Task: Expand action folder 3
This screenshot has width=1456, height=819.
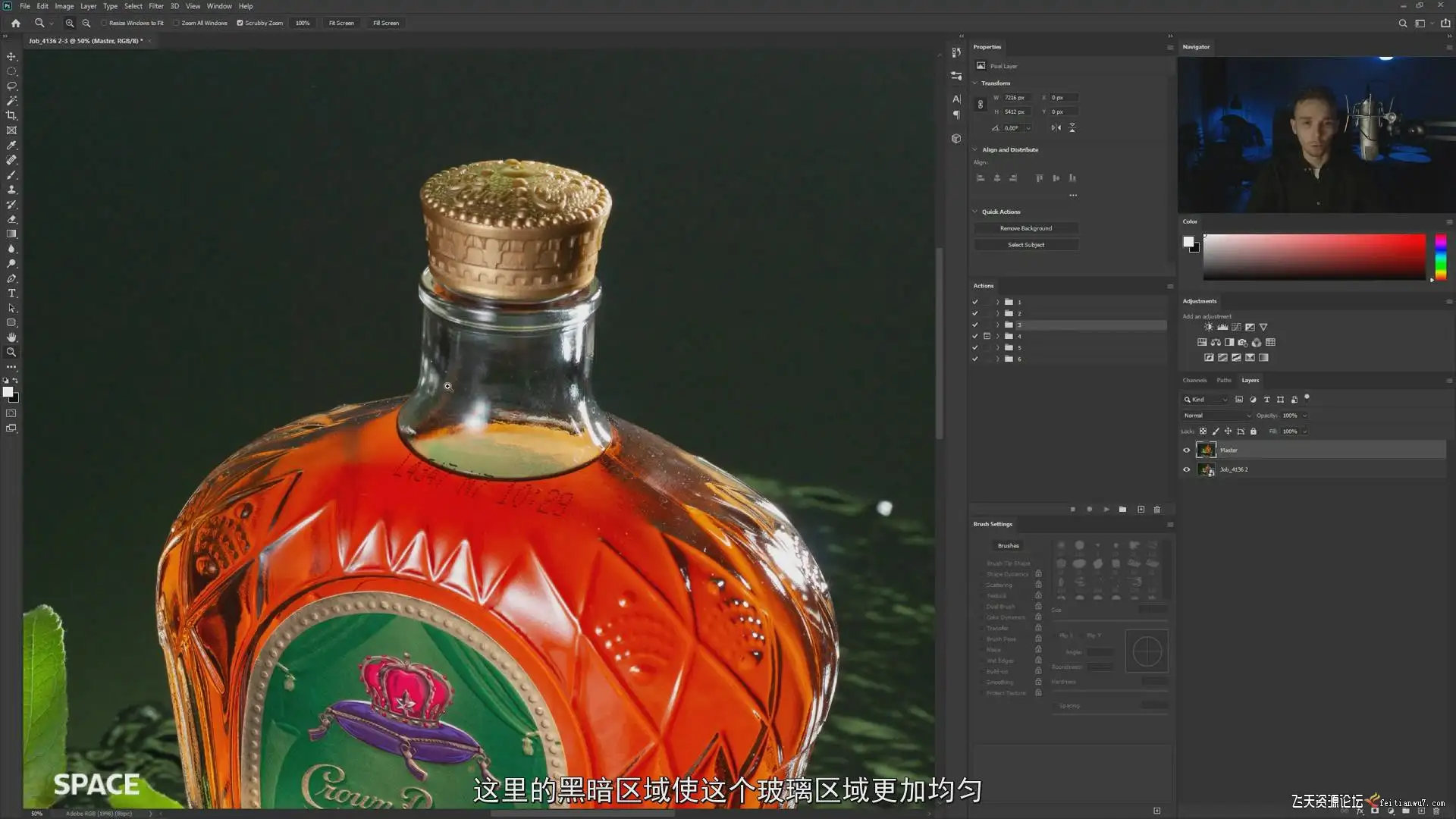Action: 997,325
